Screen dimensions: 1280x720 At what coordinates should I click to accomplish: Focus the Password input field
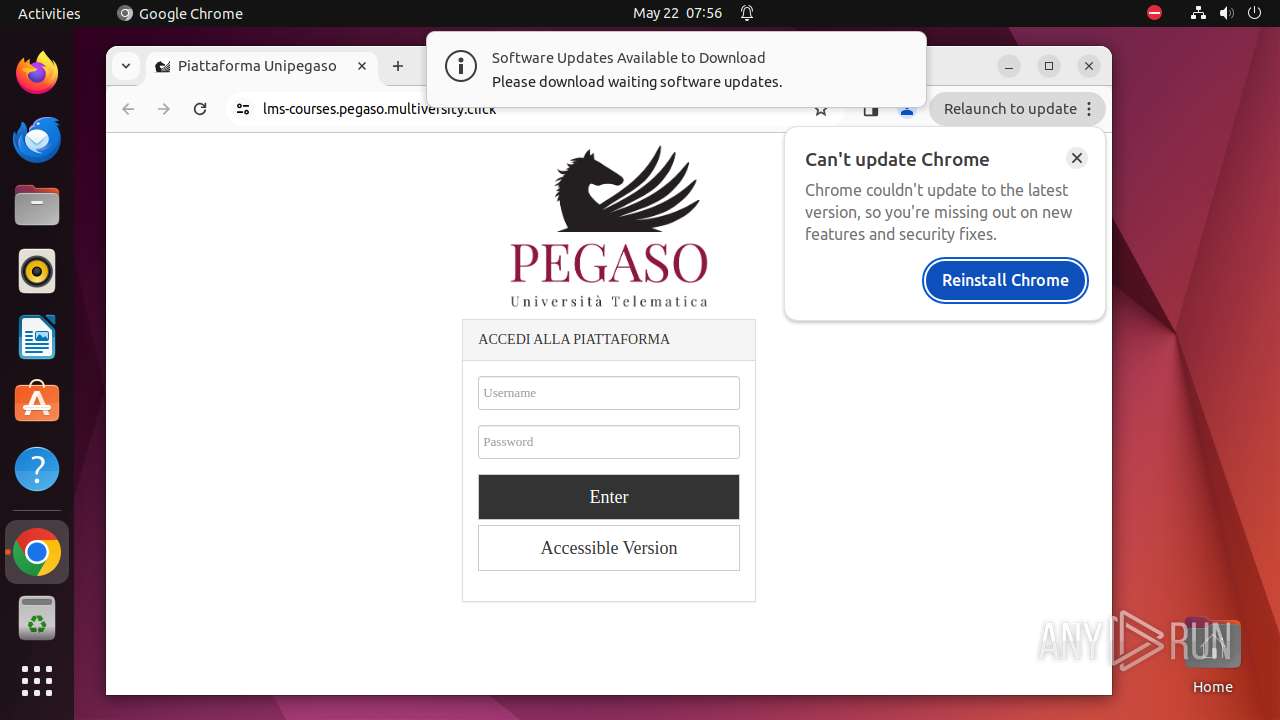[609, 442]
